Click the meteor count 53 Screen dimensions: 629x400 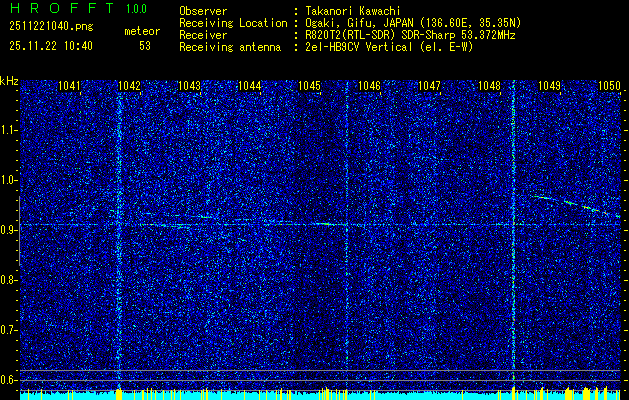point(145,46)
